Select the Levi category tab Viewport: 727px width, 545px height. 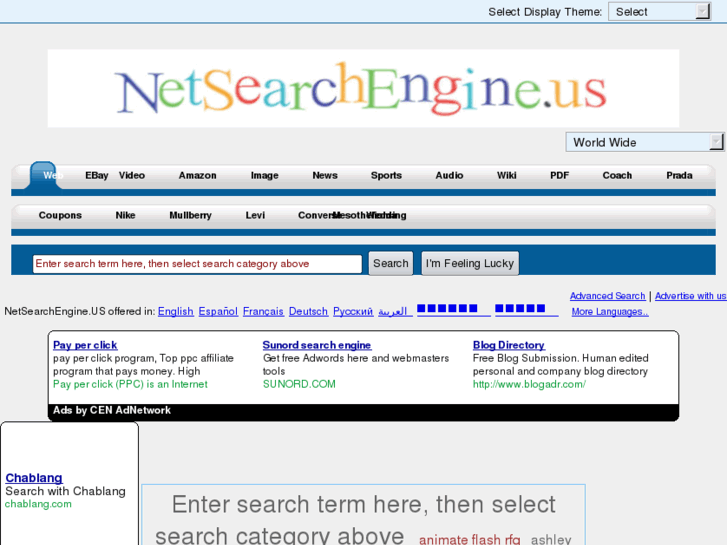pos(255,215)
